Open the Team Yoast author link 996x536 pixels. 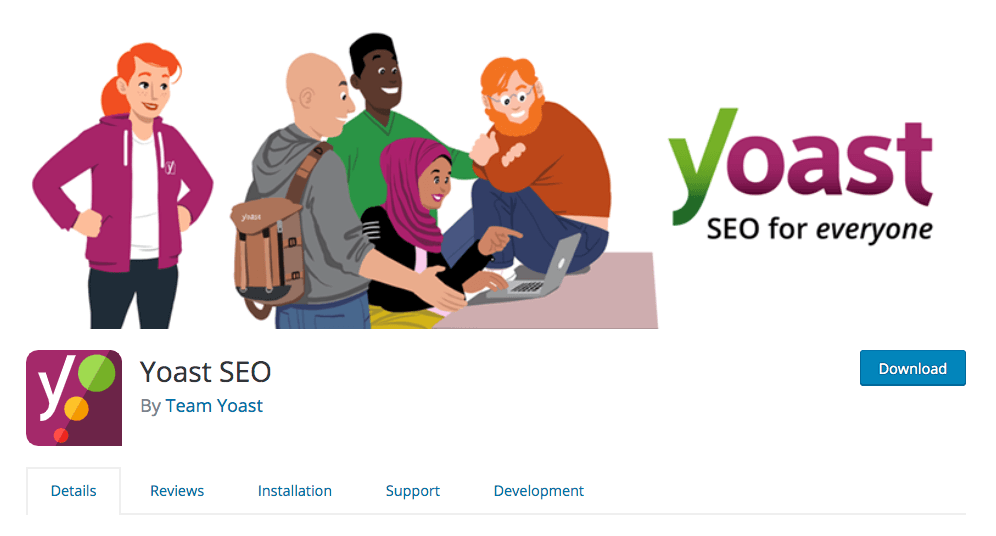[214, 406]
